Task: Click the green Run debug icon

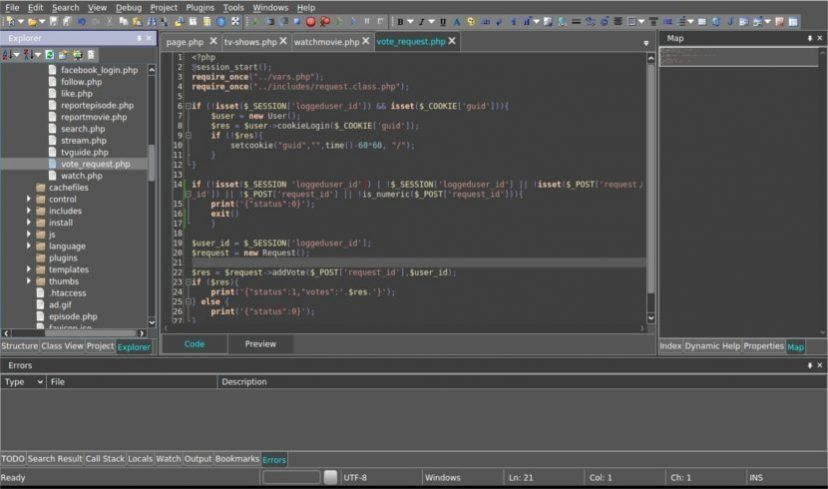Action: click(255, 22)
